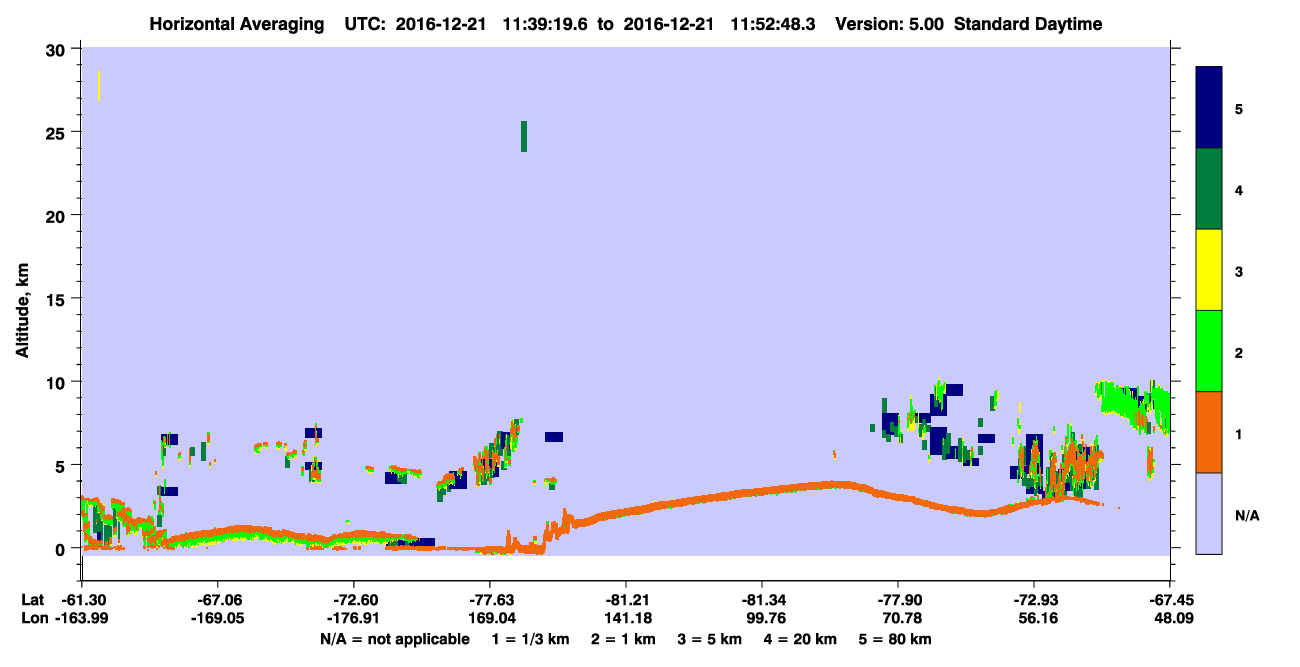Click the dark green colorbar segment labeled 4
This screenshot has height=667, width=1300.
[1209, 189]
